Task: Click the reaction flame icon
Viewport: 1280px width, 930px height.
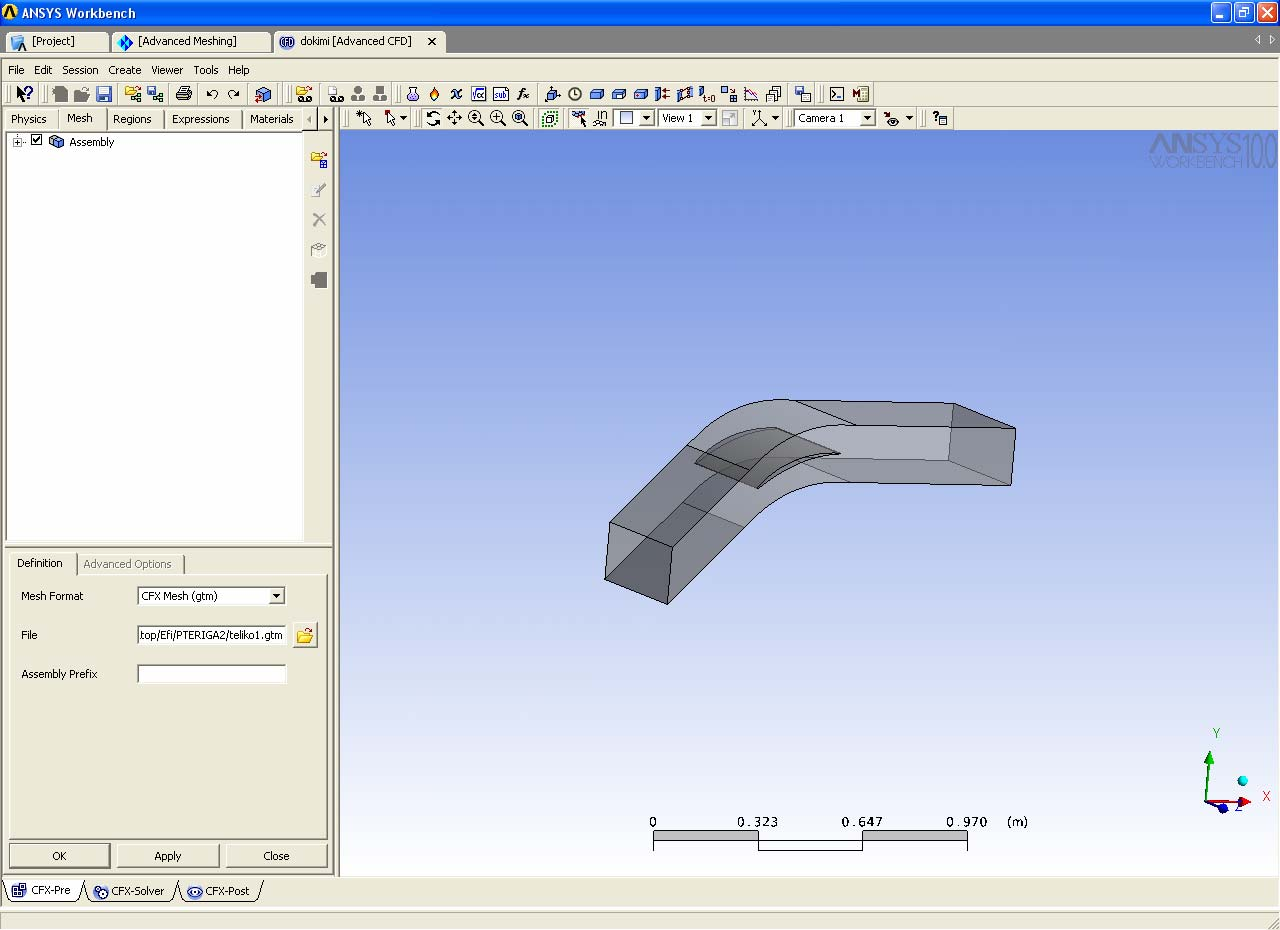Action: pos(434,94)
